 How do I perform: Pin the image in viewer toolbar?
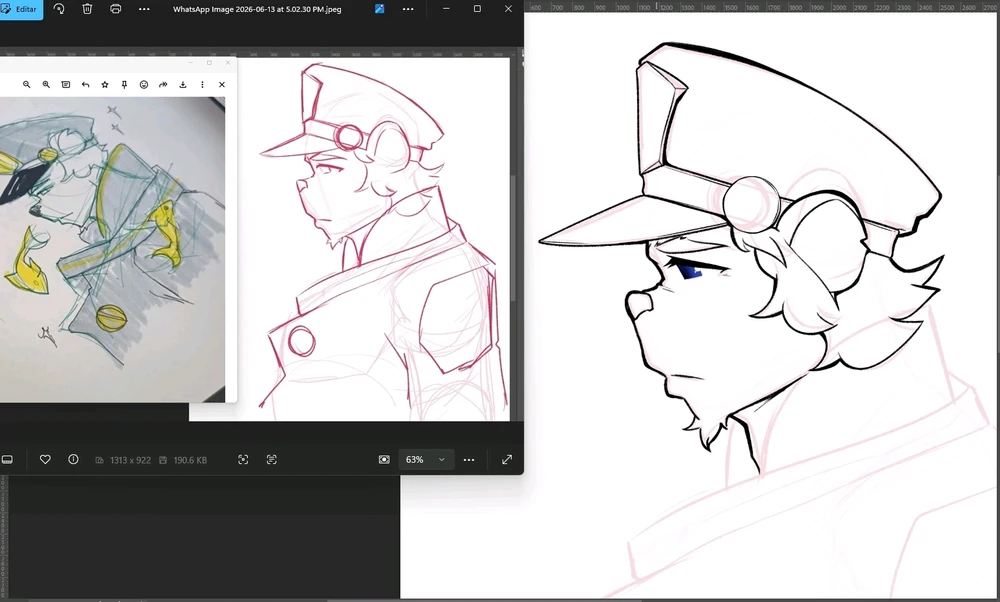point(124,84)
